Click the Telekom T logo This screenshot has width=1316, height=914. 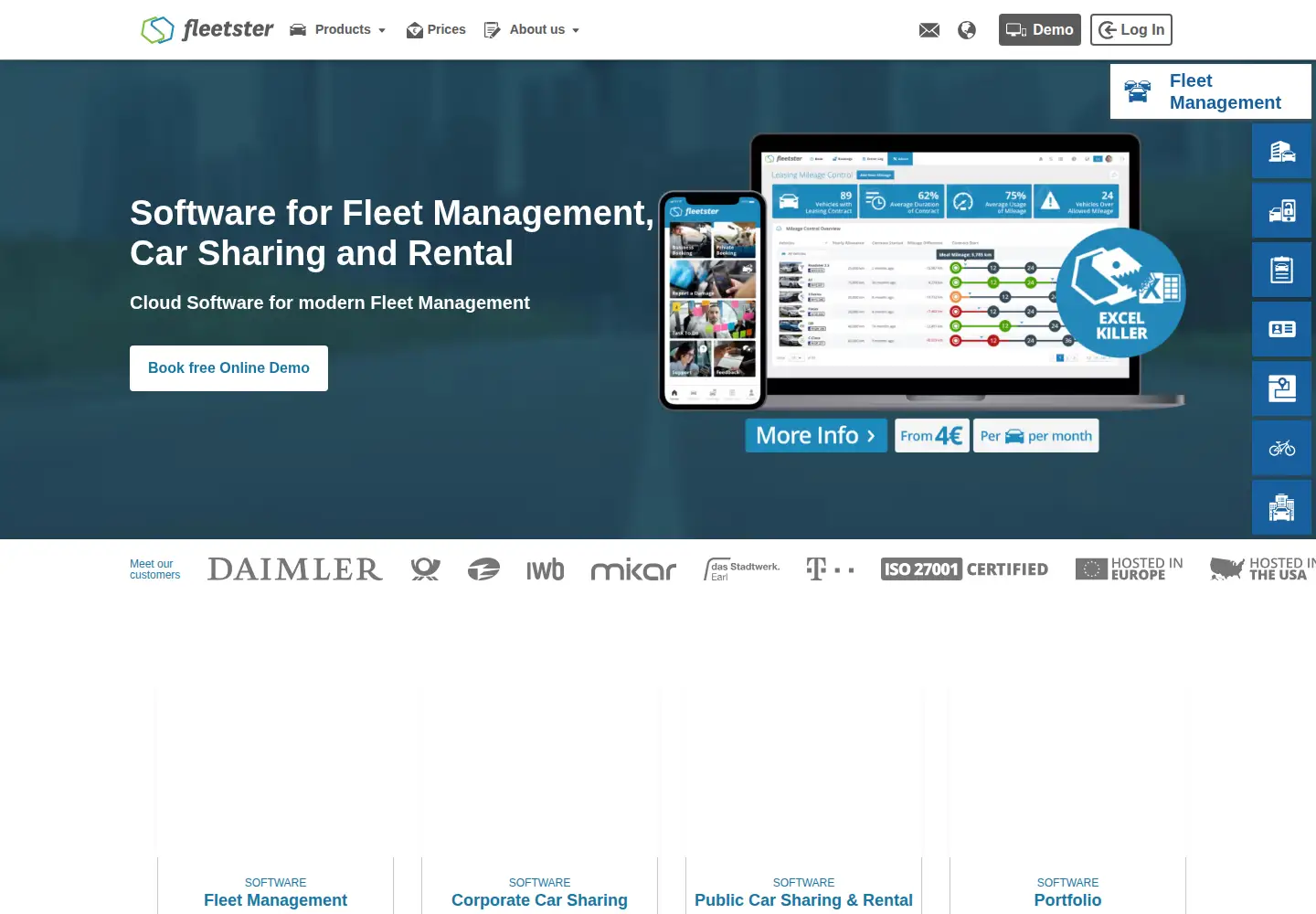830,569
